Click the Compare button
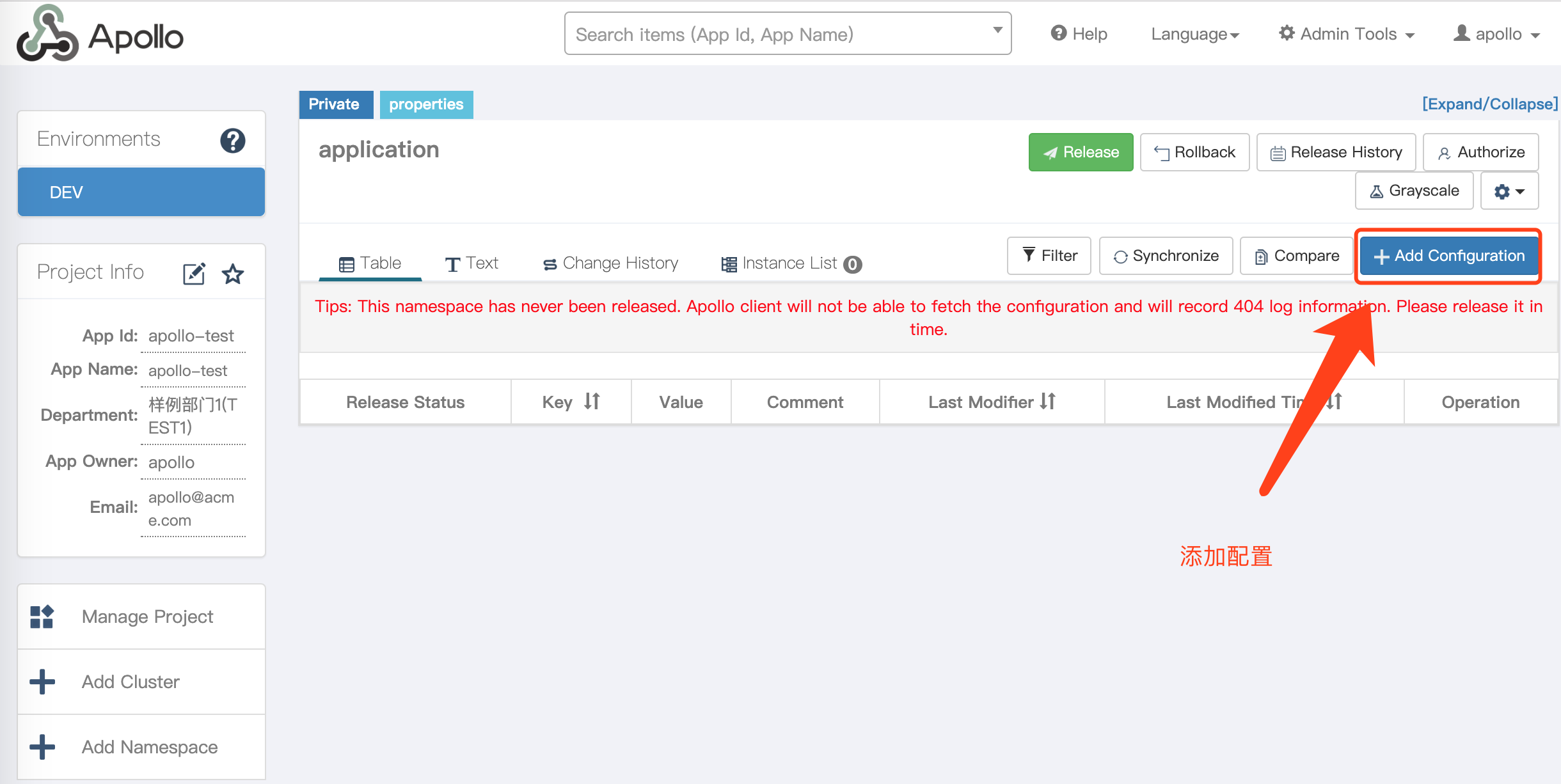This screenshot has height=784, width=1561. click(1296, 256)
